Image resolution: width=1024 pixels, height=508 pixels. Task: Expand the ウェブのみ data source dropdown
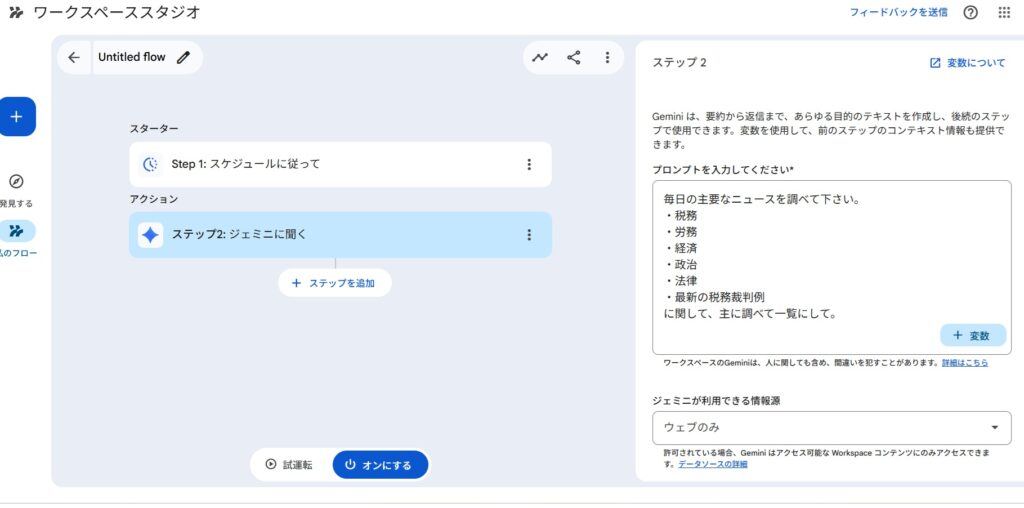pyautogui.click(x=831, y=428)
